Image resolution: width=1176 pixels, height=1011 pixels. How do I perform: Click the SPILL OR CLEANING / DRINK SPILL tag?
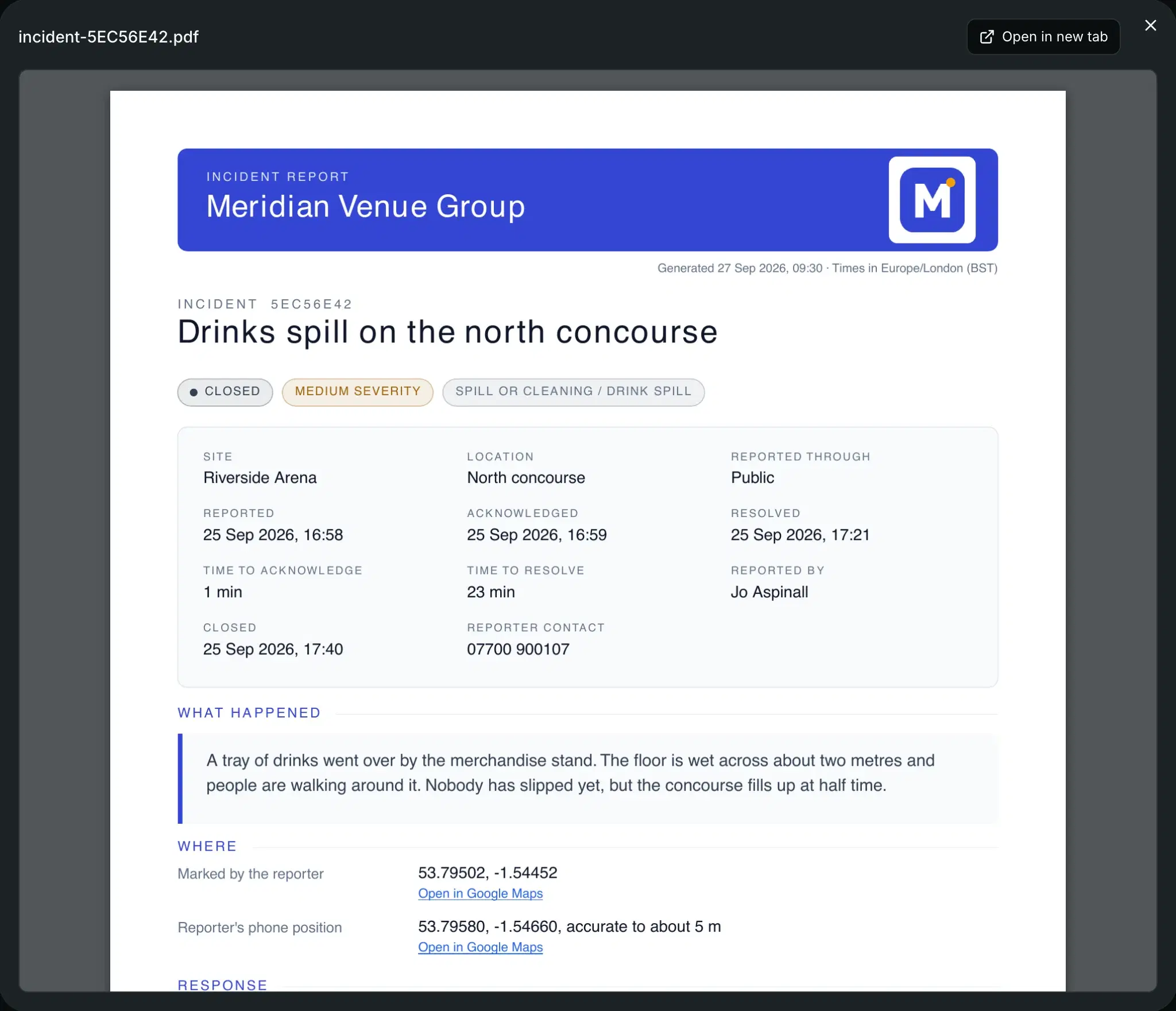coord(573,392)
